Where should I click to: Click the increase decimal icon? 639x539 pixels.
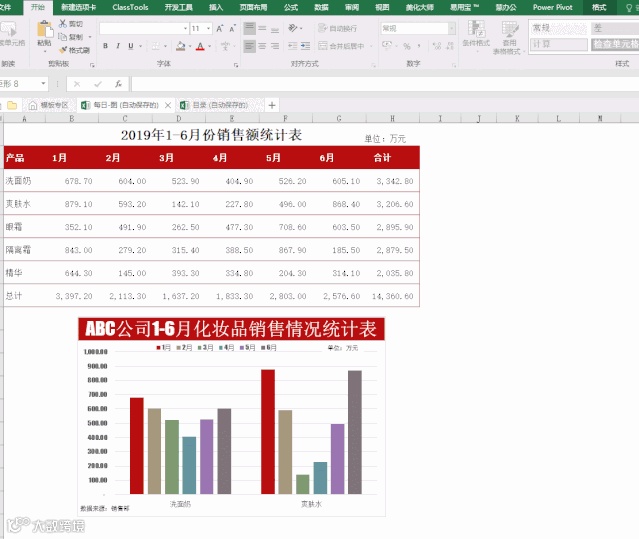coord(437,46)
